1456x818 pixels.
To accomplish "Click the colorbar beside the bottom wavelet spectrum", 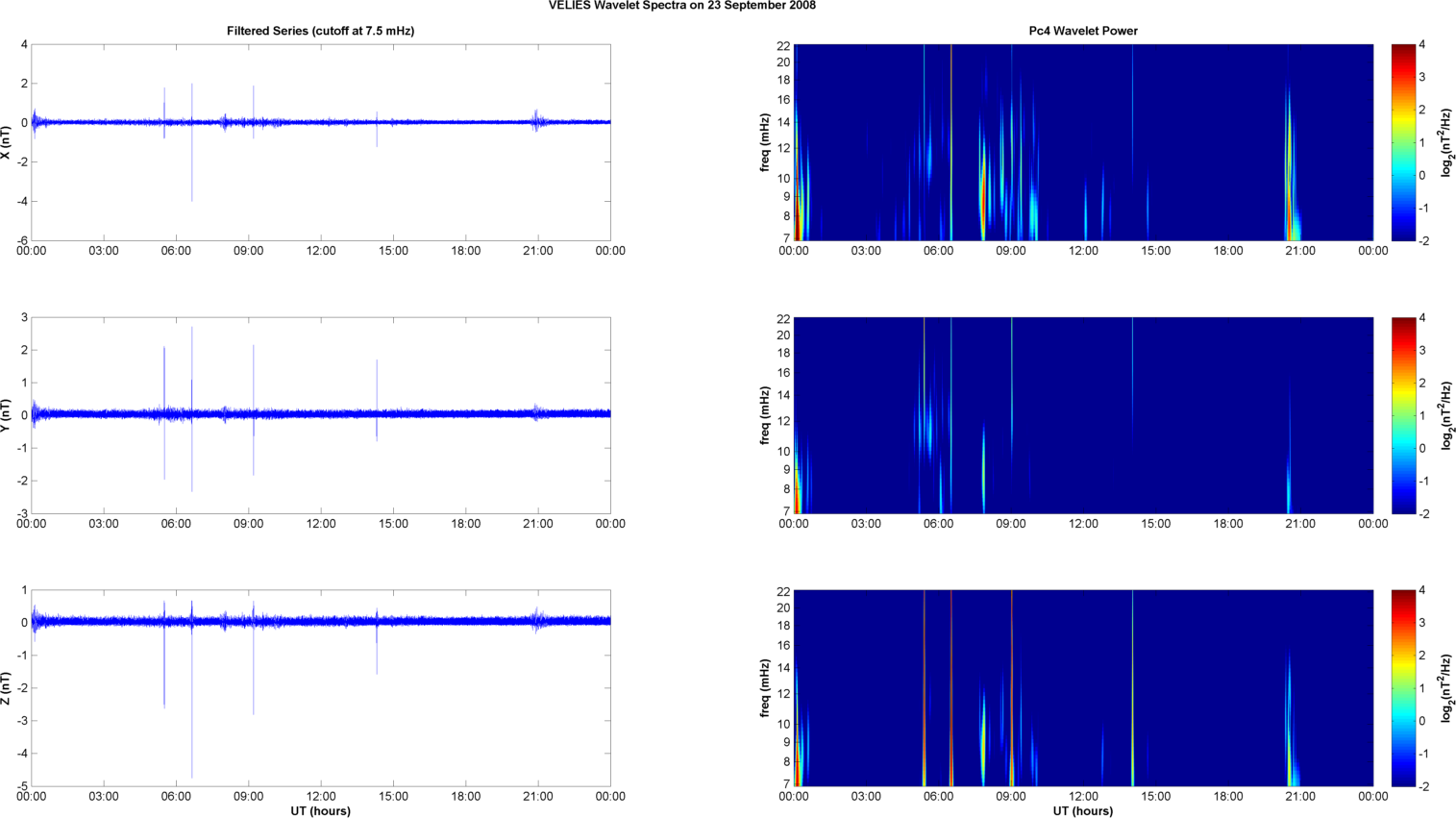I will 1403,688.
